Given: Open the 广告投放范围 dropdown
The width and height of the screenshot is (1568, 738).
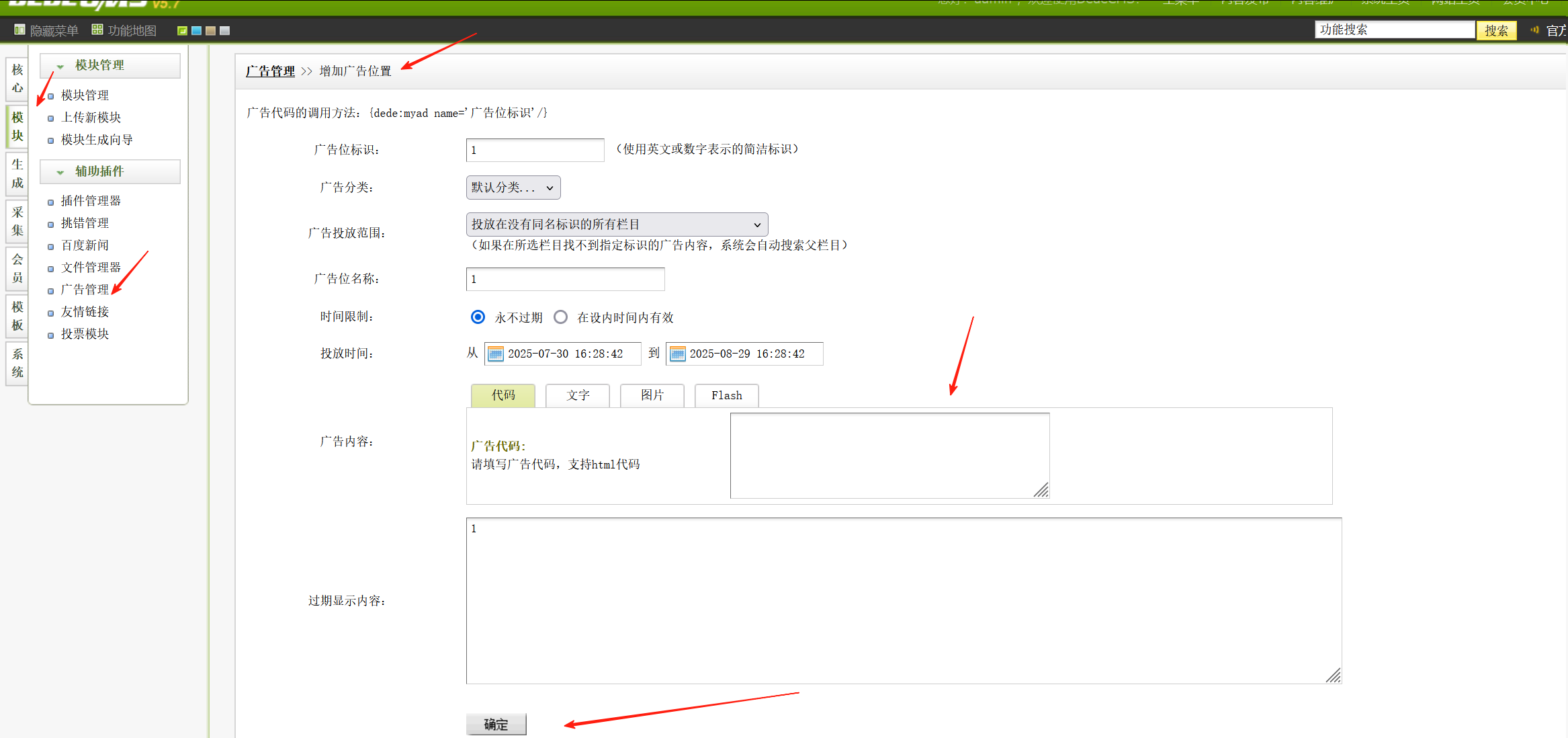Looking at the screenshot, I should pos(617,224).
